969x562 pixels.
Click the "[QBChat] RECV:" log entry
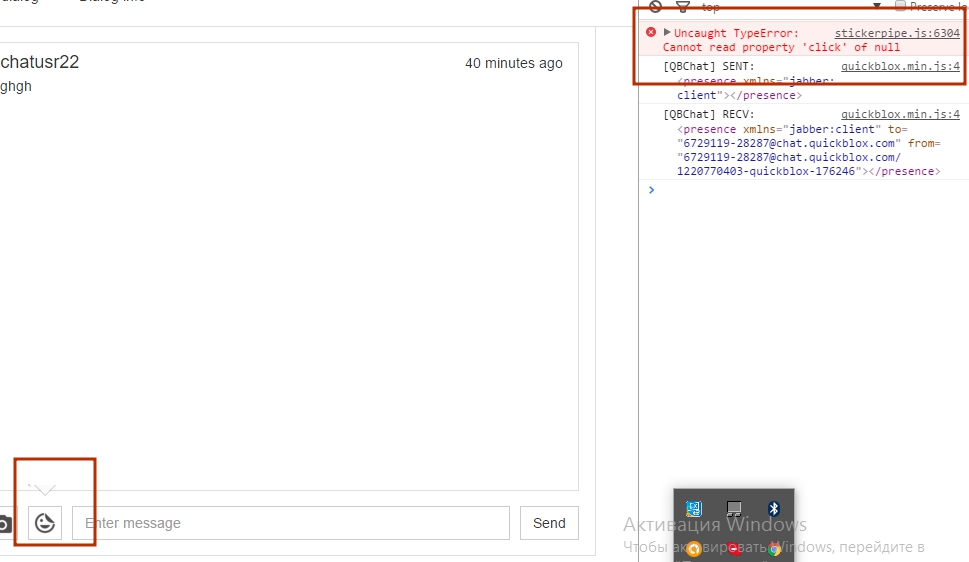tap(709, 114)
